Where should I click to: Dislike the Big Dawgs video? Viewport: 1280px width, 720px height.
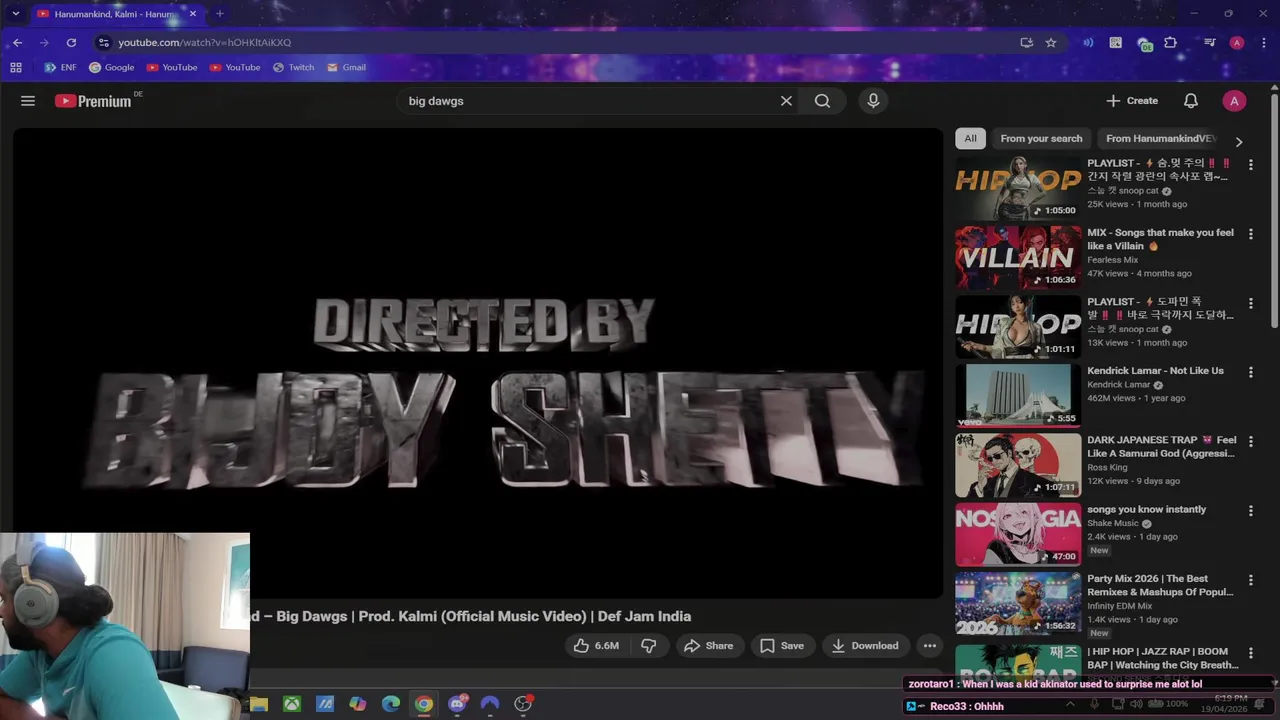648,646
